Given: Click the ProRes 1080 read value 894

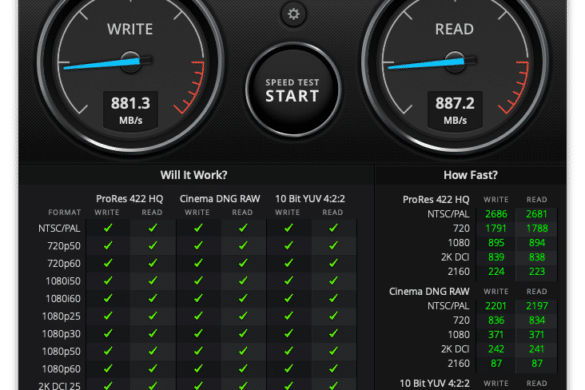Looking at the screenshot, I should click(536, 243).
